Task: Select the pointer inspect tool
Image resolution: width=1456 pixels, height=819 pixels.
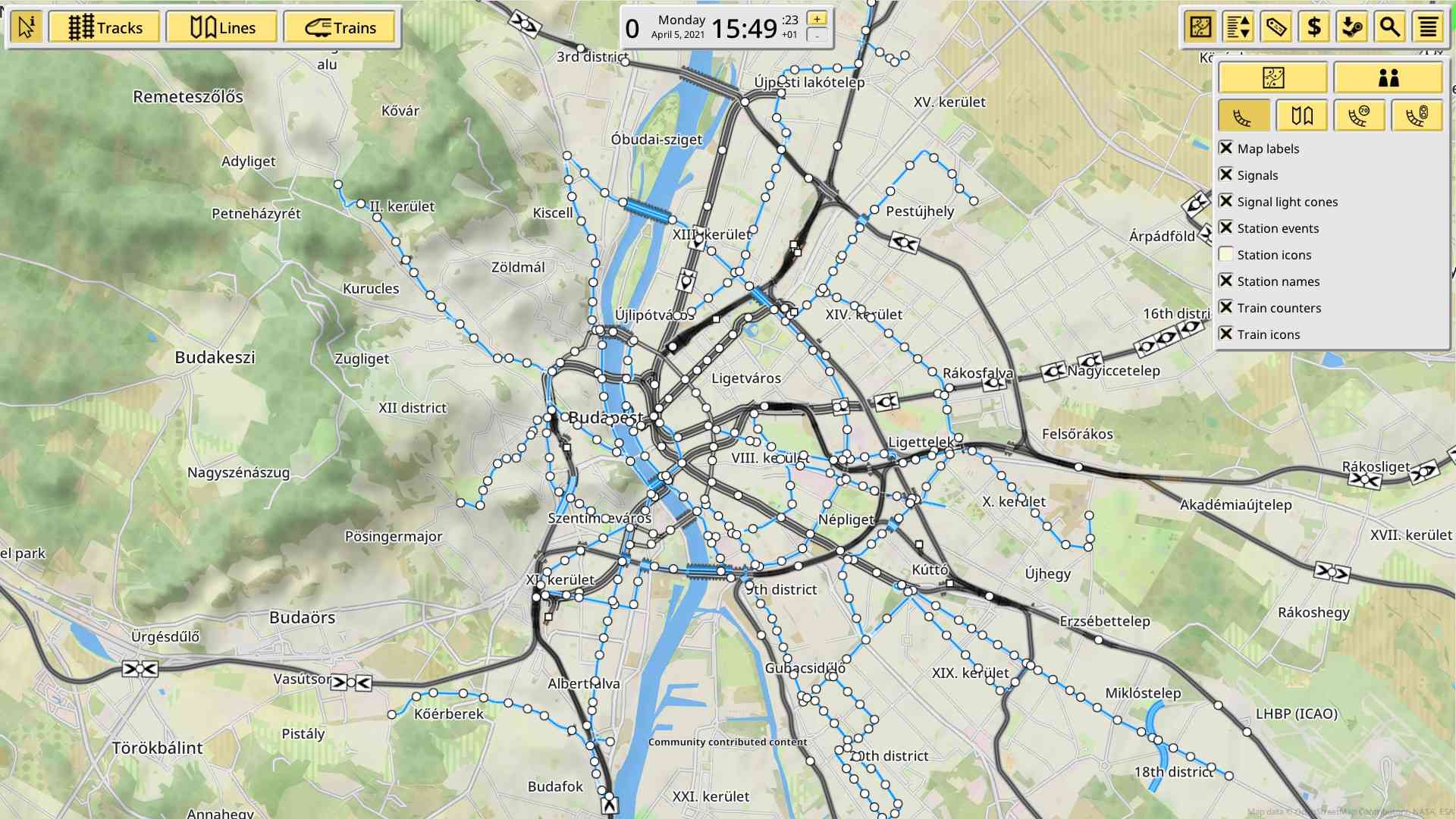Action: (x=27, y=27)
